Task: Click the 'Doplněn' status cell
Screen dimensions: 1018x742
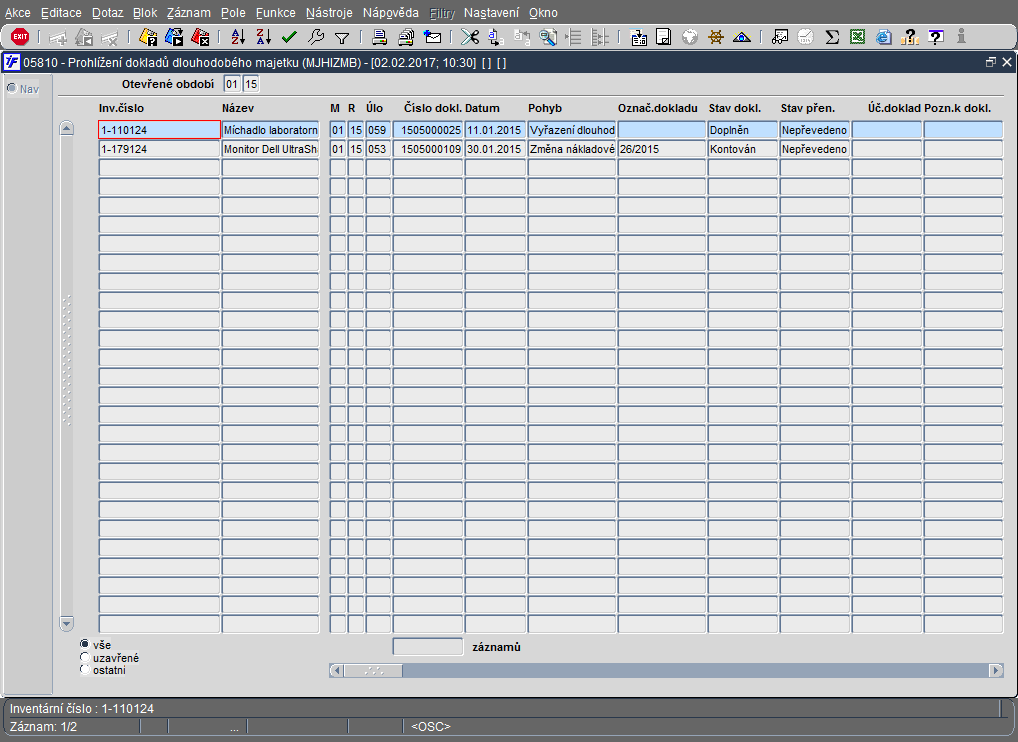Action: tap(743, 130)
